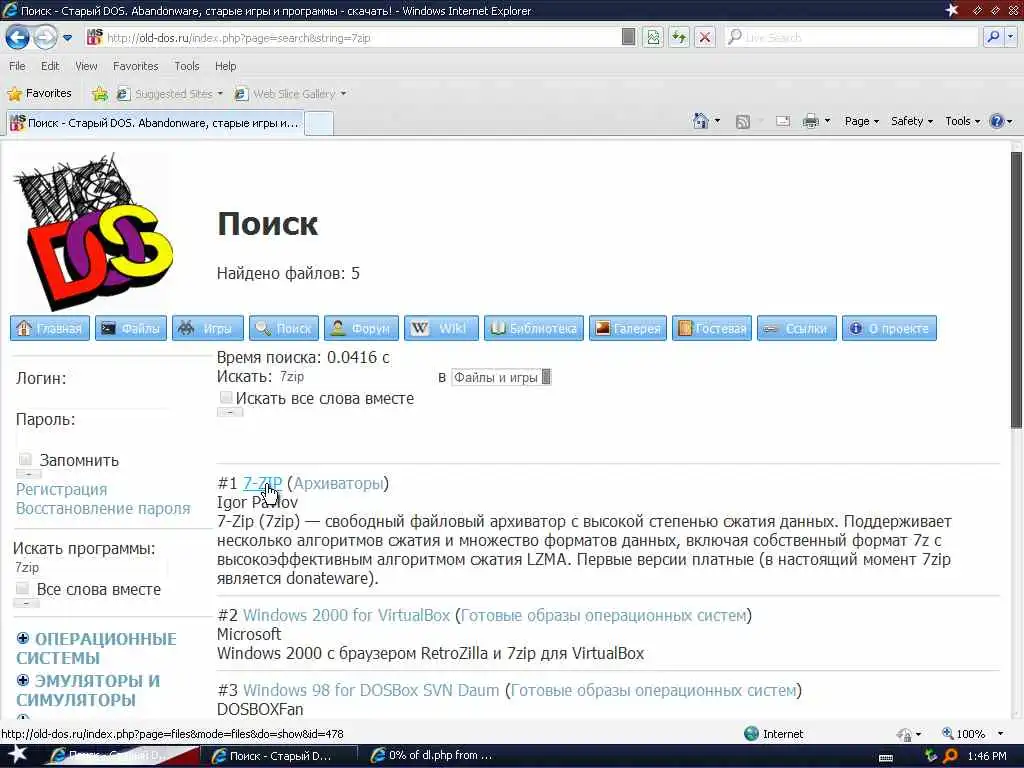
Task: Open the Wiki nav button
Action: pyautogui.click(x=441, y=328)
